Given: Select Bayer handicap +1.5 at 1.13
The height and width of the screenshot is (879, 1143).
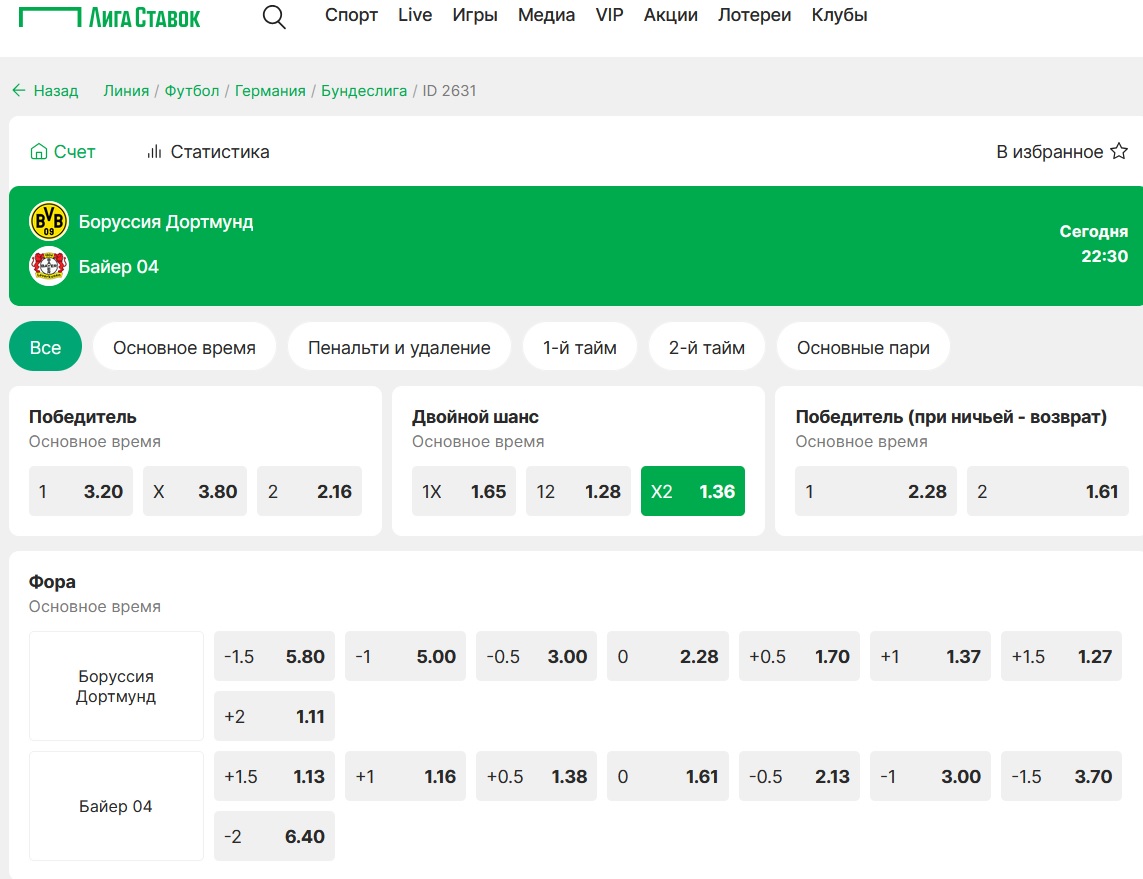Looking at the screenshot, I should tap(274, 776).
